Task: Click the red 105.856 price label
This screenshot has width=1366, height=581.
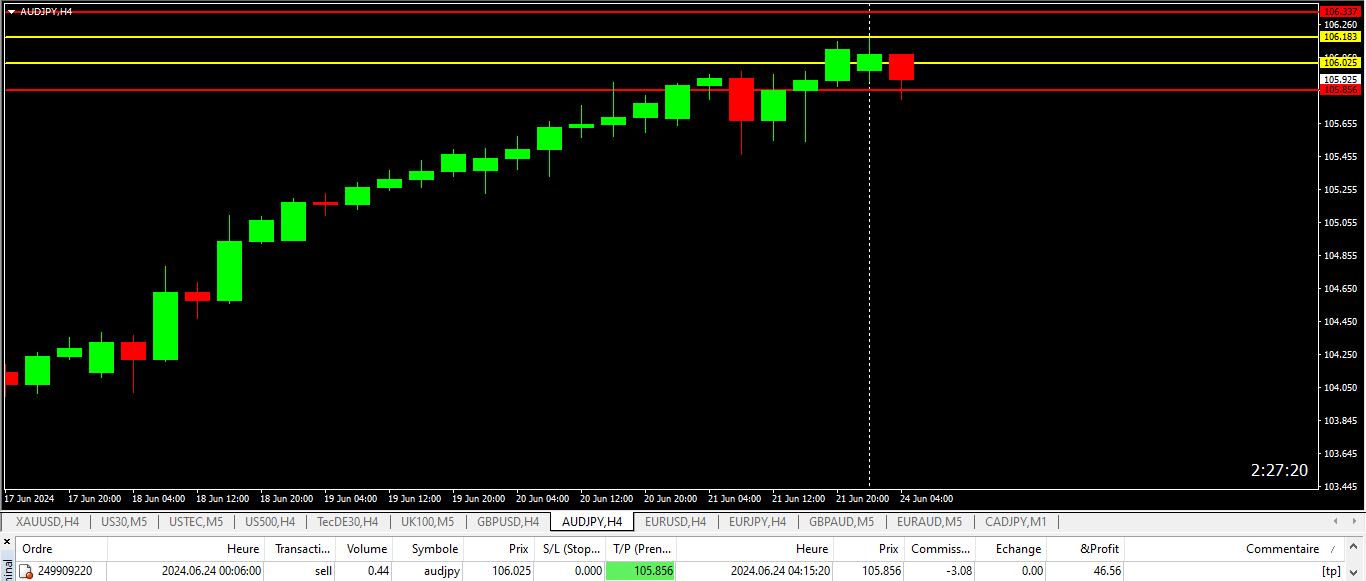Action: pyautogui.click(x=1341, y=90)
